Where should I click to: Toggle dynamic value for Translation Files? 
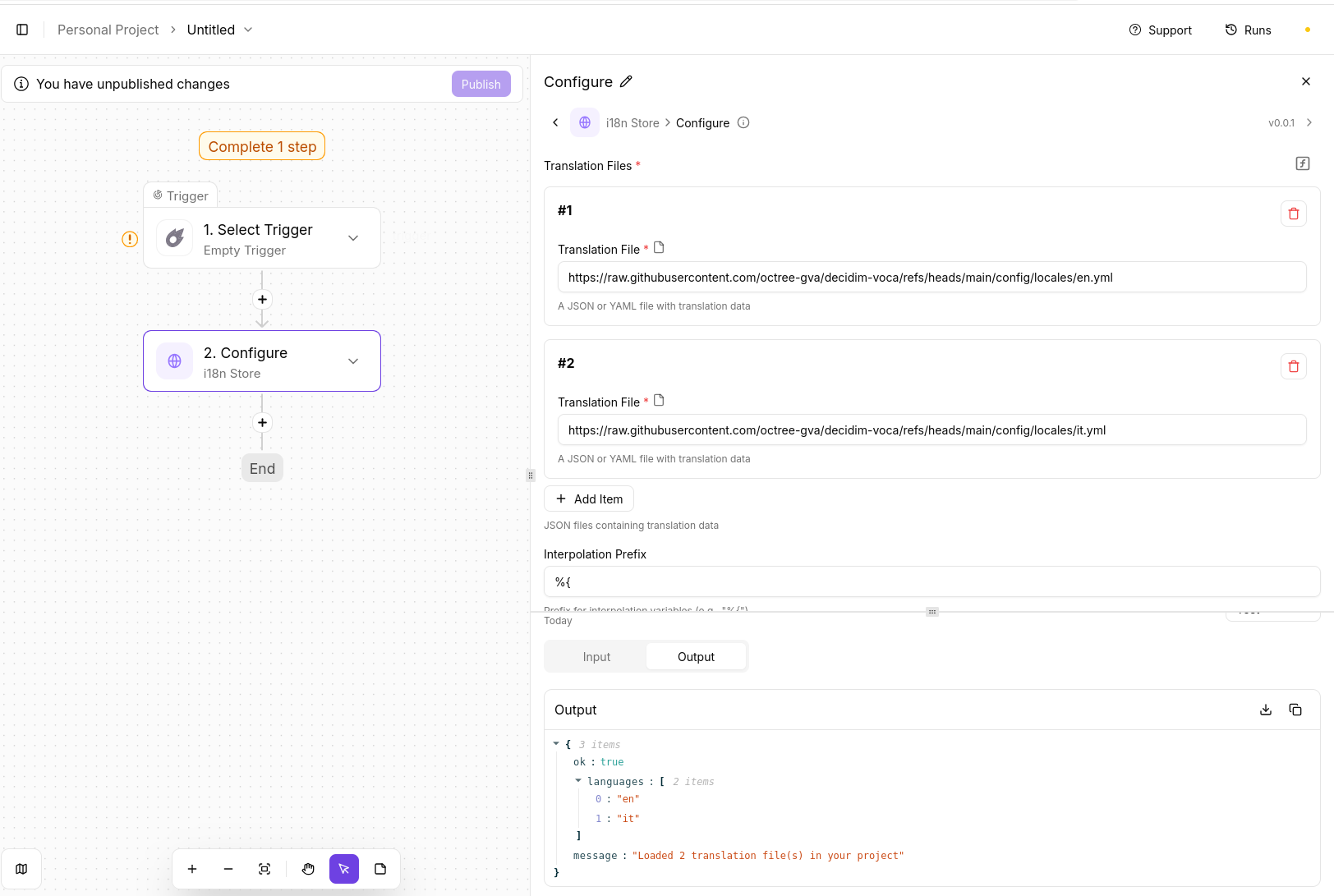1303,163
